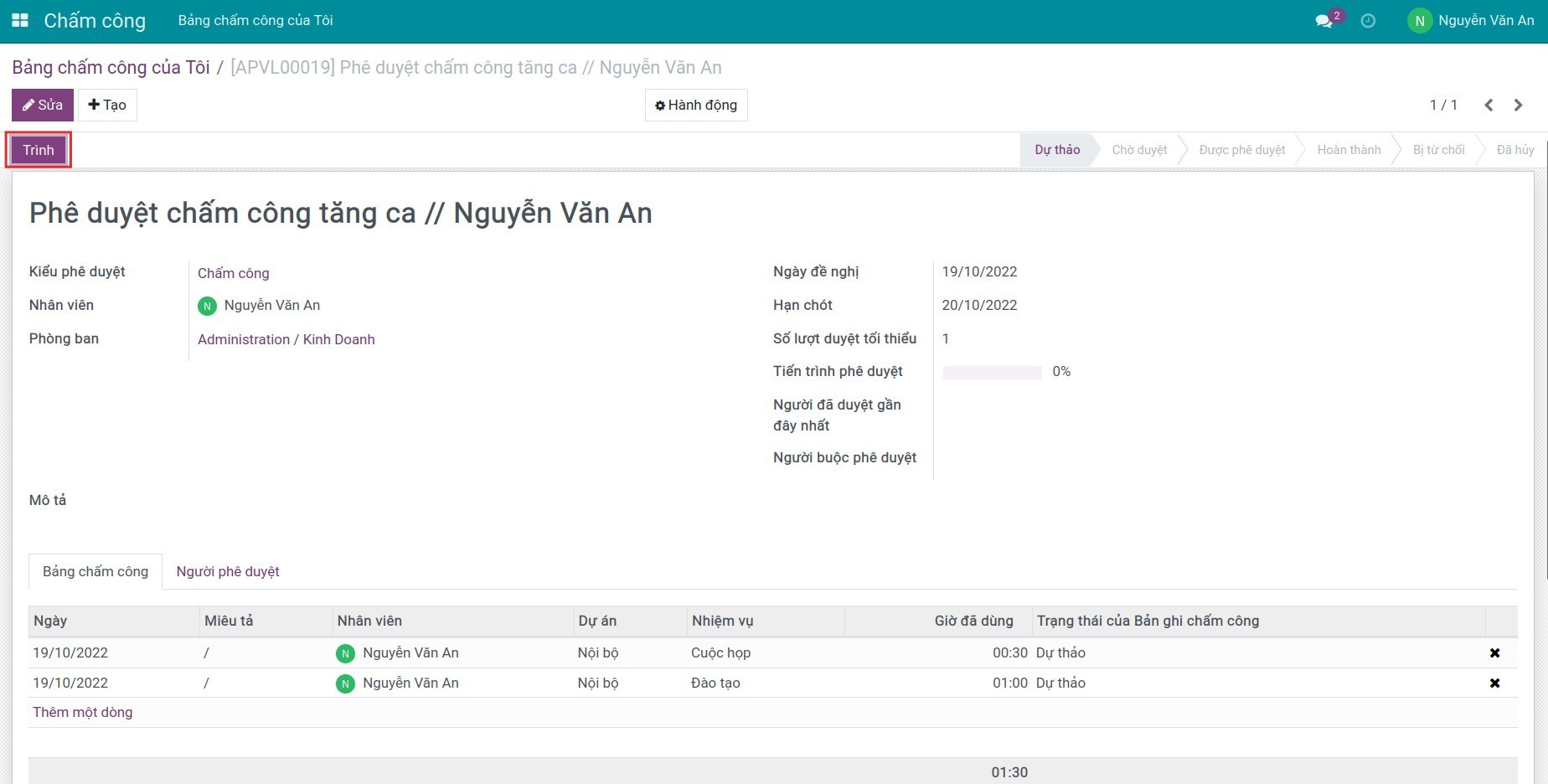Open Bảng chấm công của Tôi menu
Image resolution: width=1548 pixels, height=784 pixels.
[255, 20]
